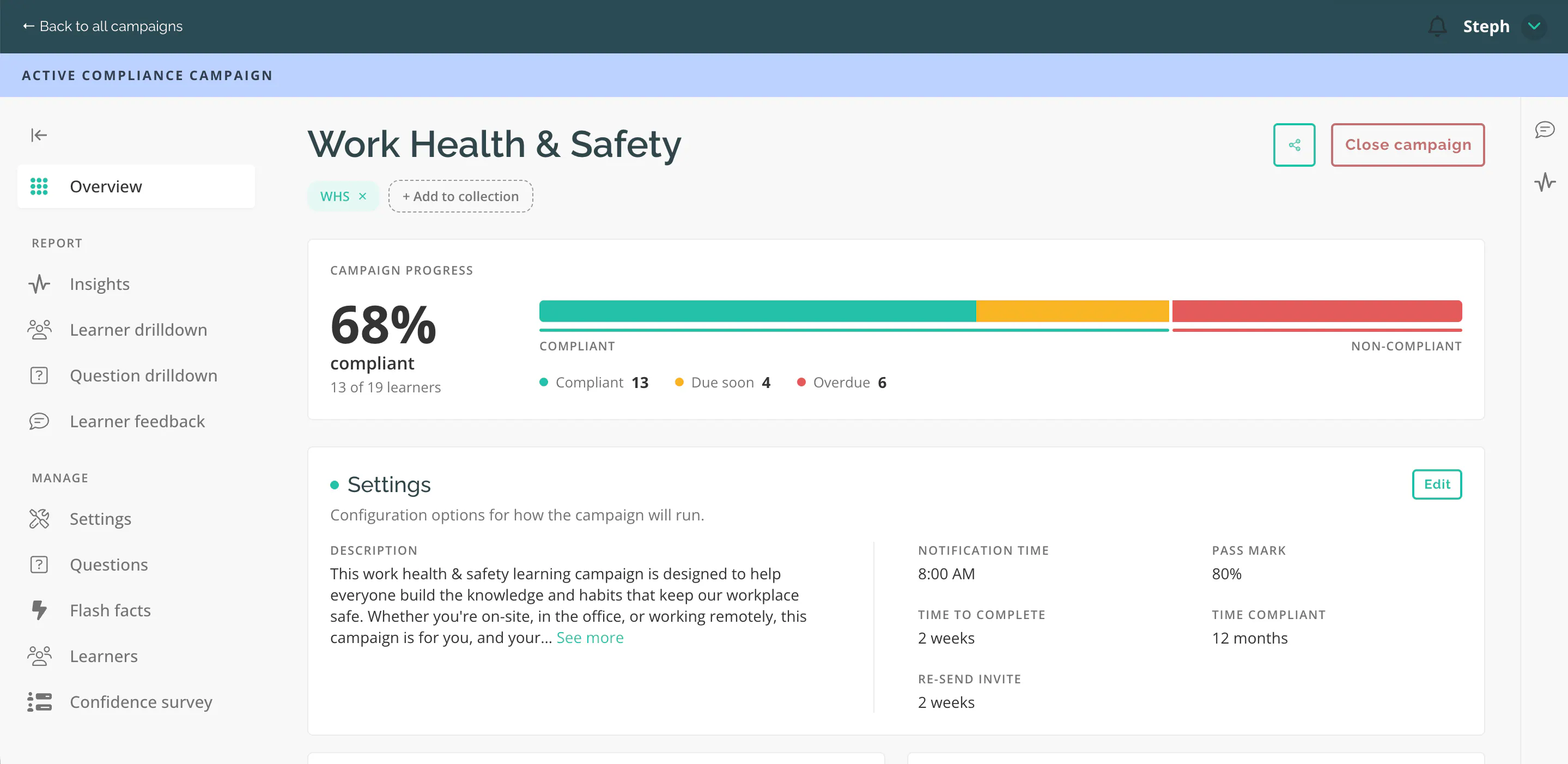The image size is (1568, 764).
Task: Open Question drilldown report
Action: tap(144, 375)
